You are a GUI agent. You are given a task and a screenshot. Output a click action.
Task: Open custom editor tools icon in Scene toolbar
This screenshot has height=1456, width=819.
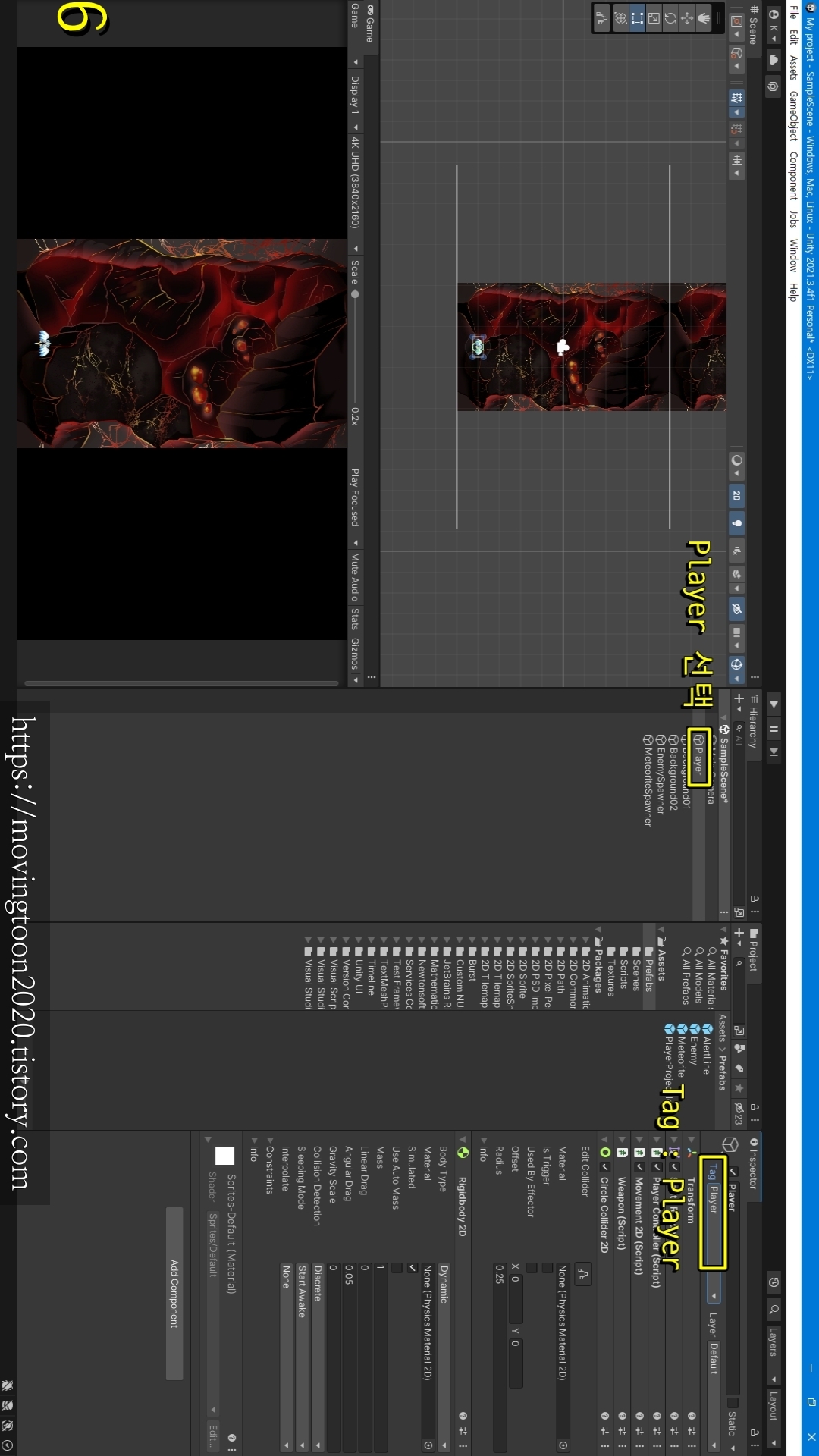tap(602, 18)
